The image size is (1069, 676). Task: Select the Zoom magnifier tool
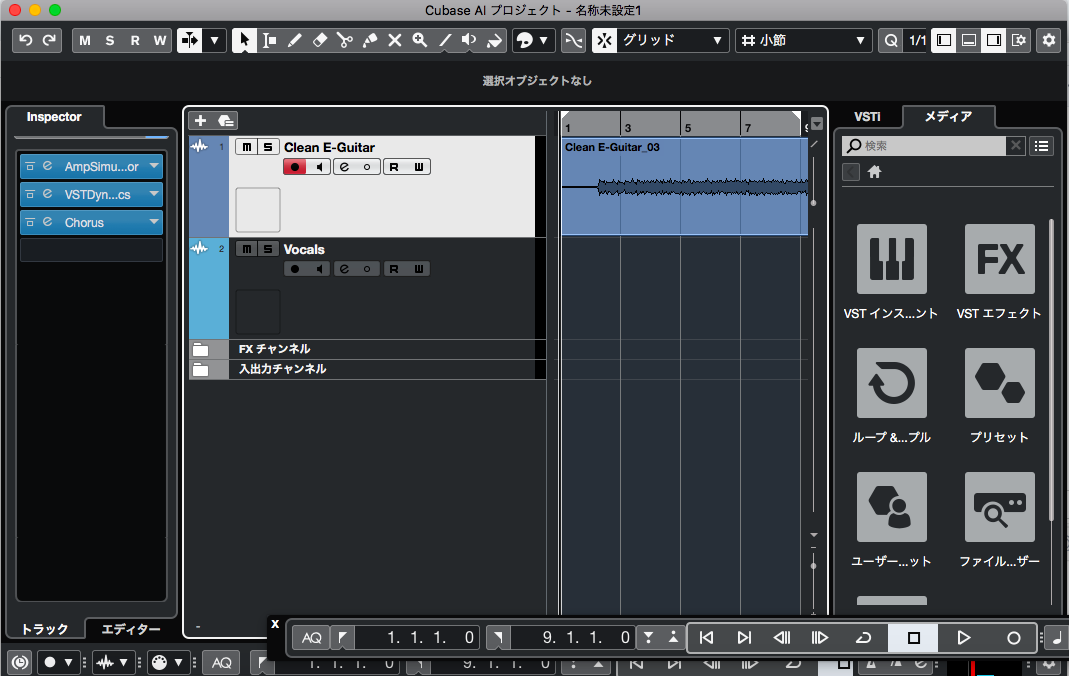419,40
